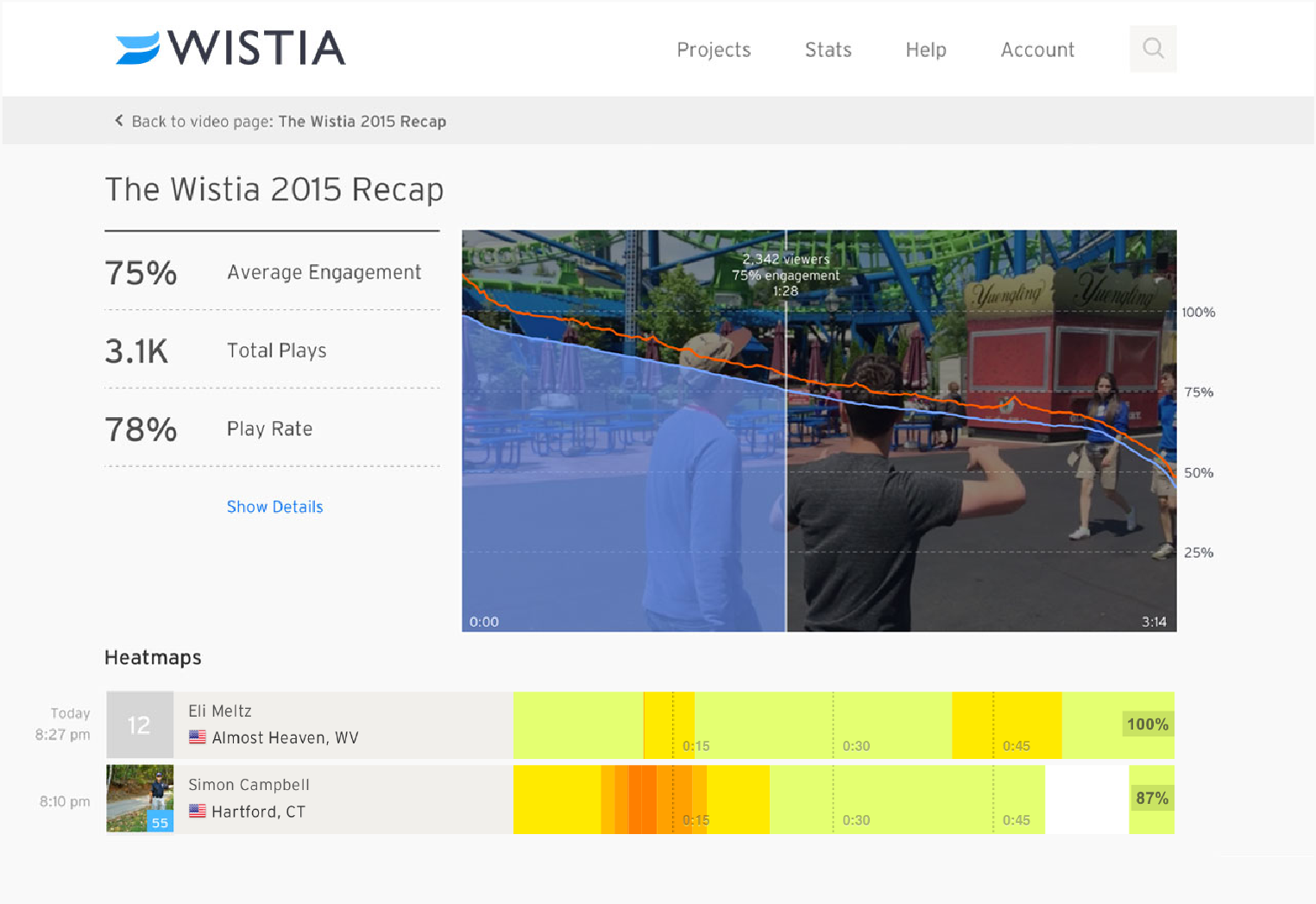Click the engagement graph video preview
The width and height of the screenshot is (1316, 904).
point(819,431)
